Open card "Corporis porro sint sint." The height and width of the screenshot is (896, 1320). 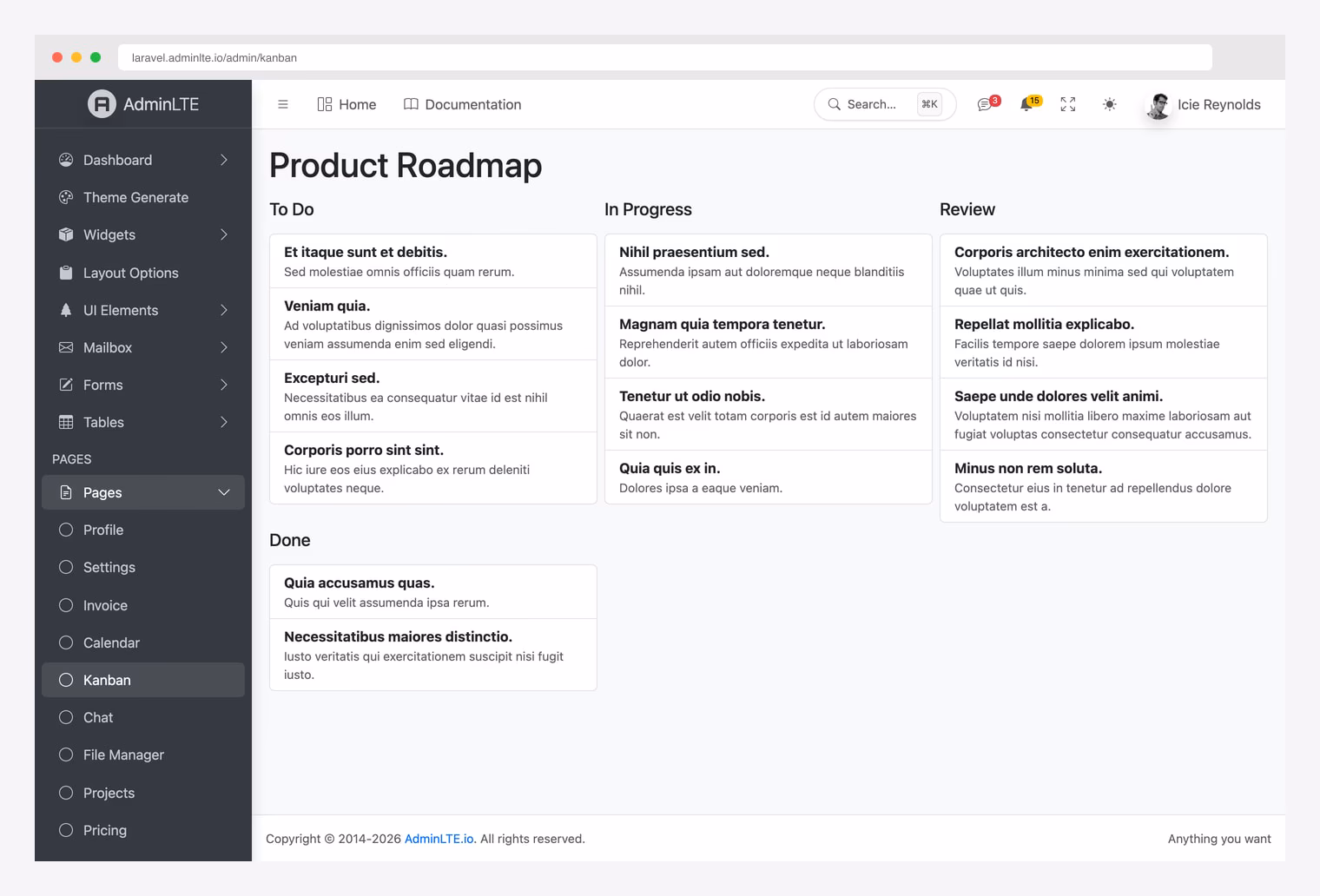(433, 468)
